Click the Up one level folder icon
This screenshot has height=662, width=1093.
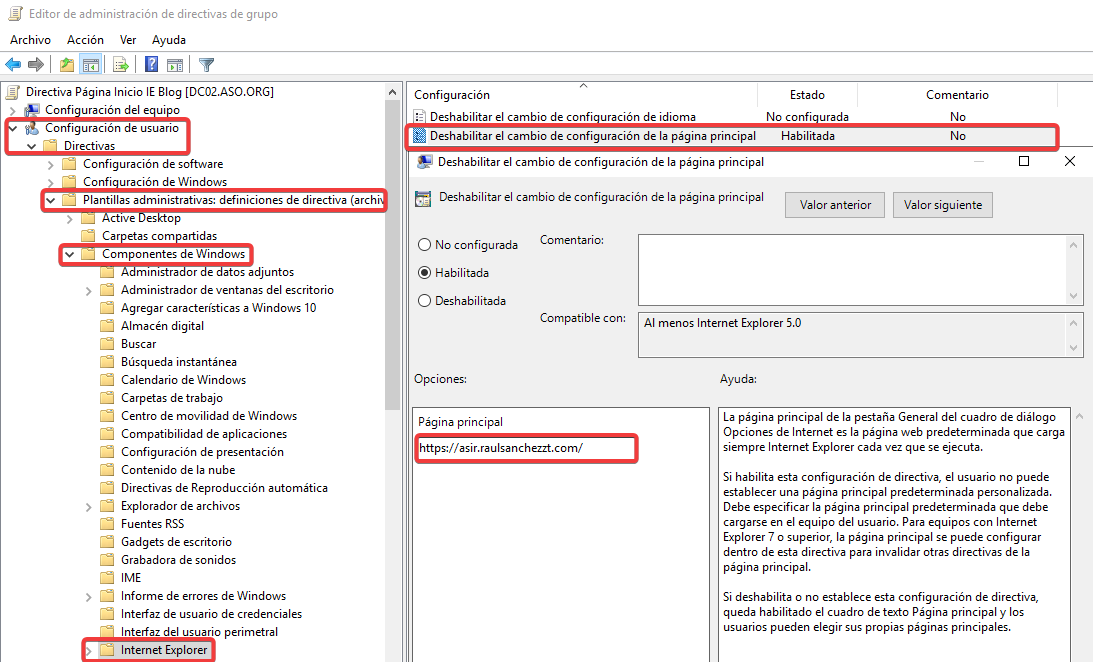[66, 65]
